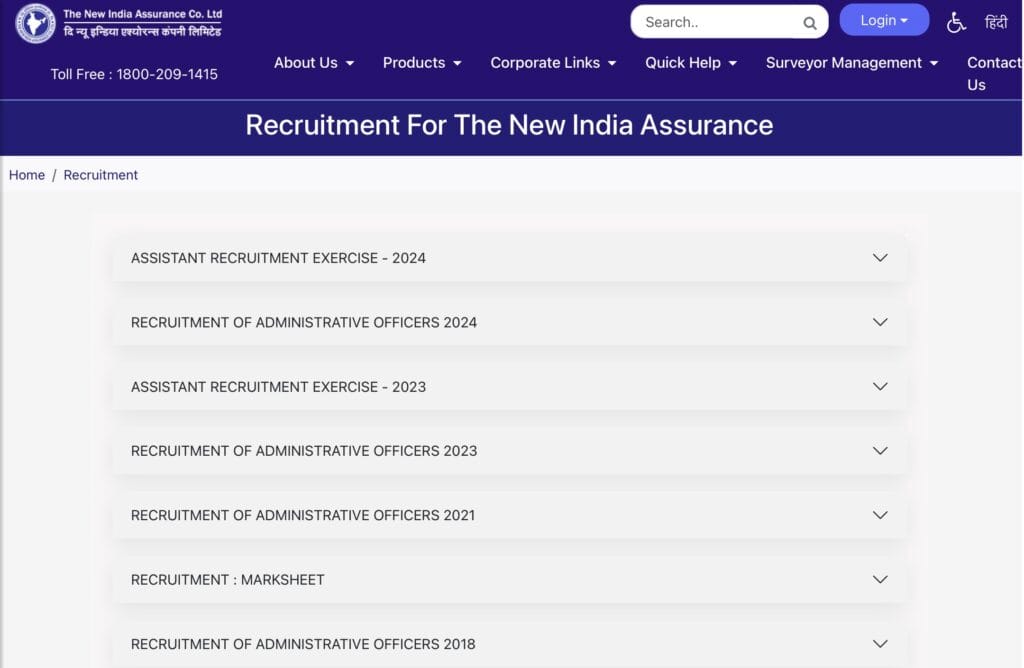This screenshot has height=668, width=1024.
Task: Expand chevron for Administrative Officers 2021
Action: 880,515
